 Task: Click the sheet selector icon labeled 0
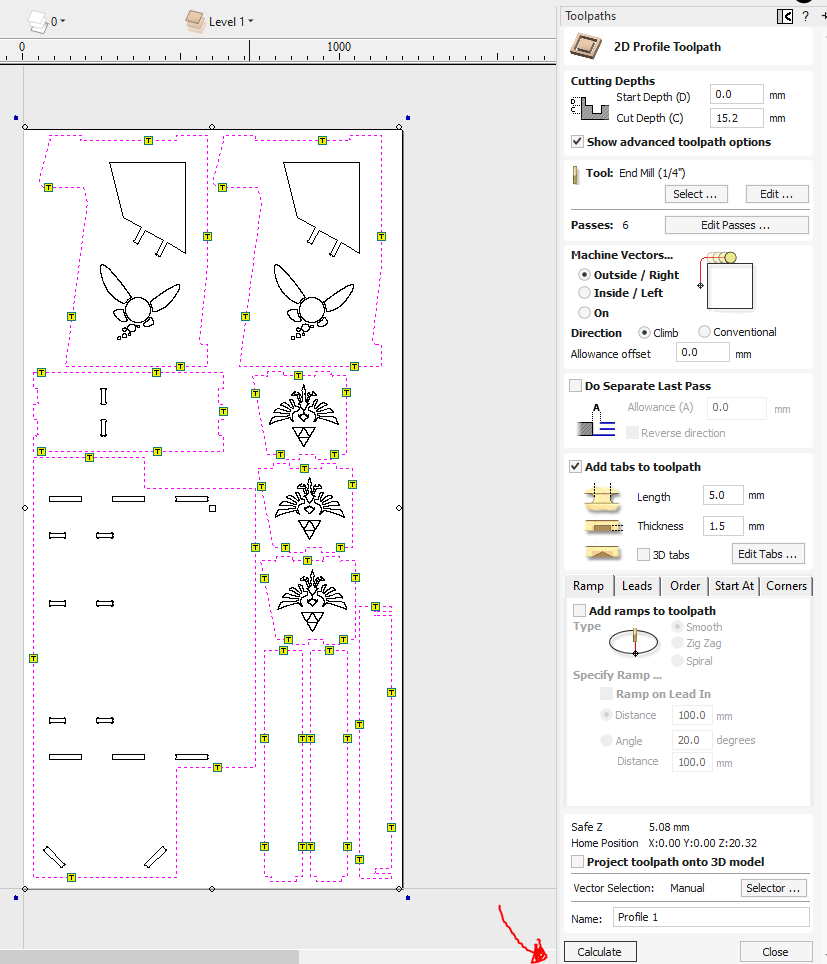38,22
